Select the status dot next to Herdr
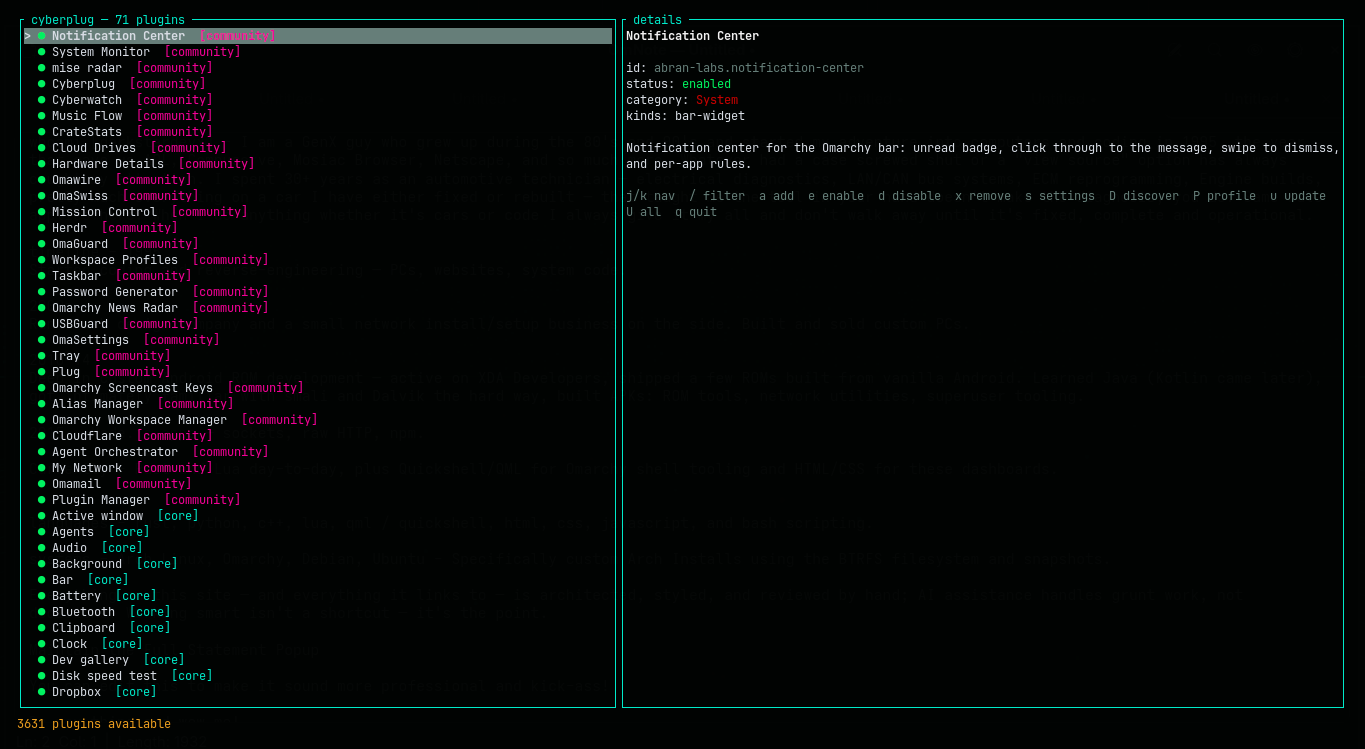Image resolution: width=1365 pixels, height=749 pixels. click(42, 228)
